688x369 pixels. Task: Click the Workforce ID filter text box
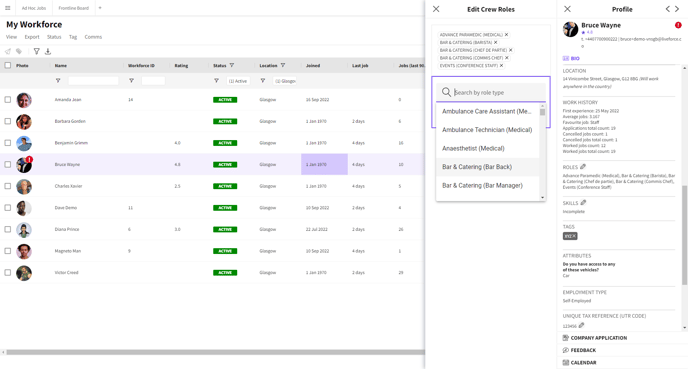point(153,81)
